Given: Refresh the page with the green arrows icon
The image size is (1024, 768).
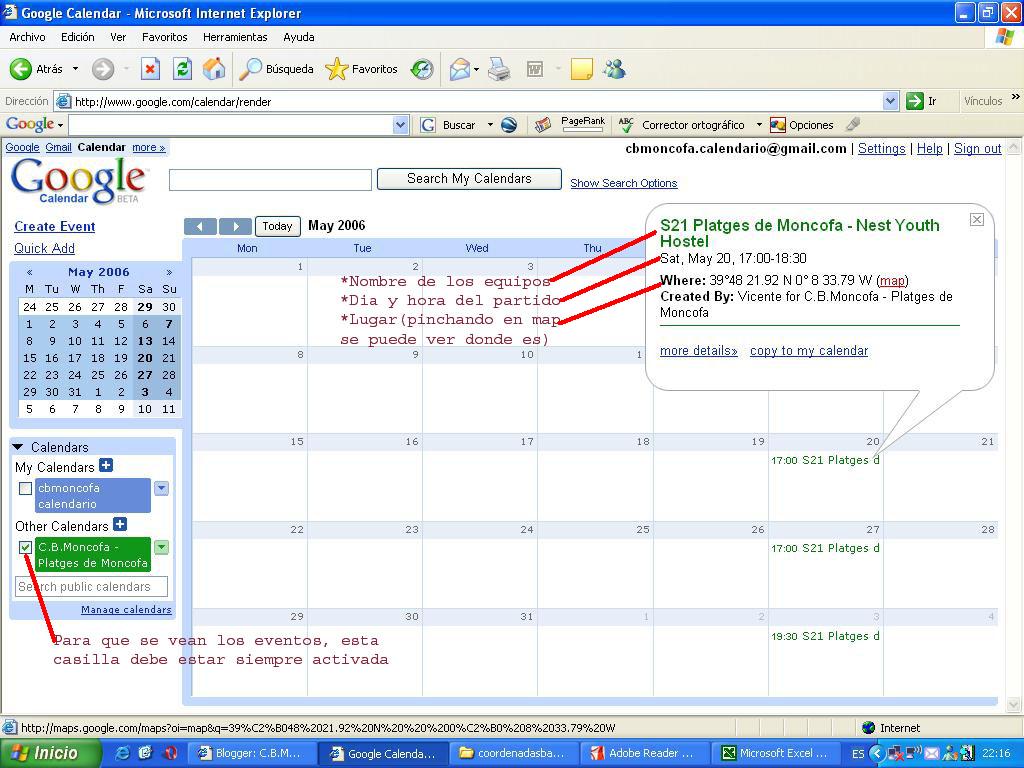Looking at the screenshot, I should pos(182,69).
